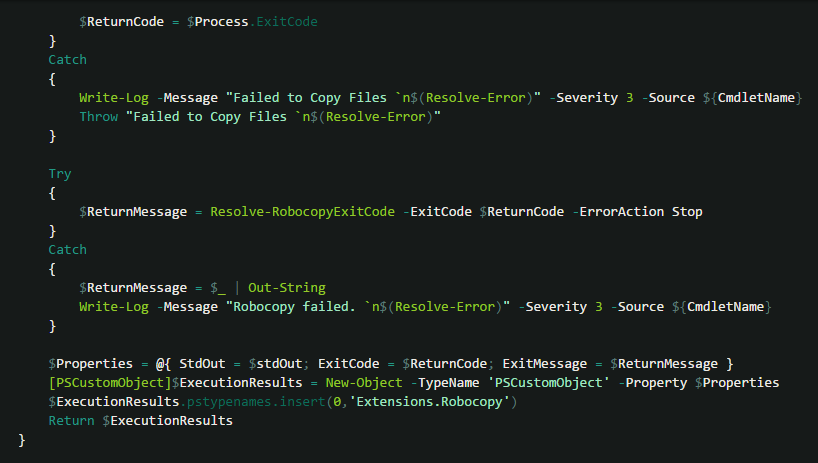
Task: Click the first Catch keyword
Action: pyautogui.click(x=67, y=60)
